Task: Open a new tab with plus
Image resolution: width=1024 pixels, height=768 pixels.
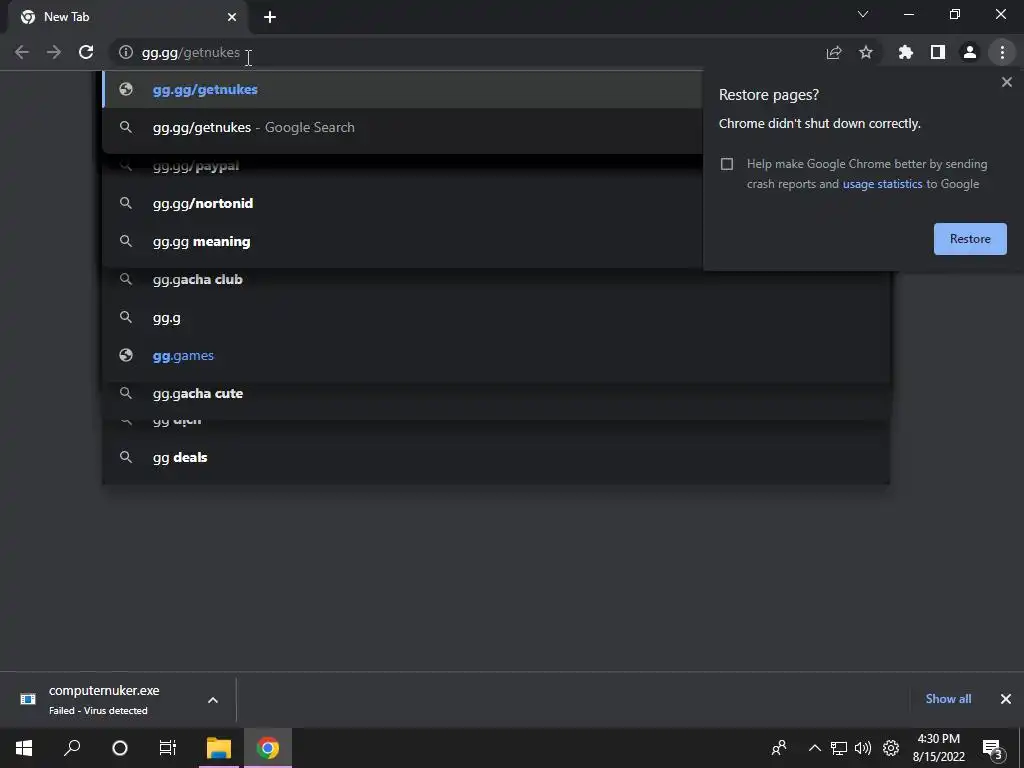Action: pyautogui.click(x=270, y=17)
